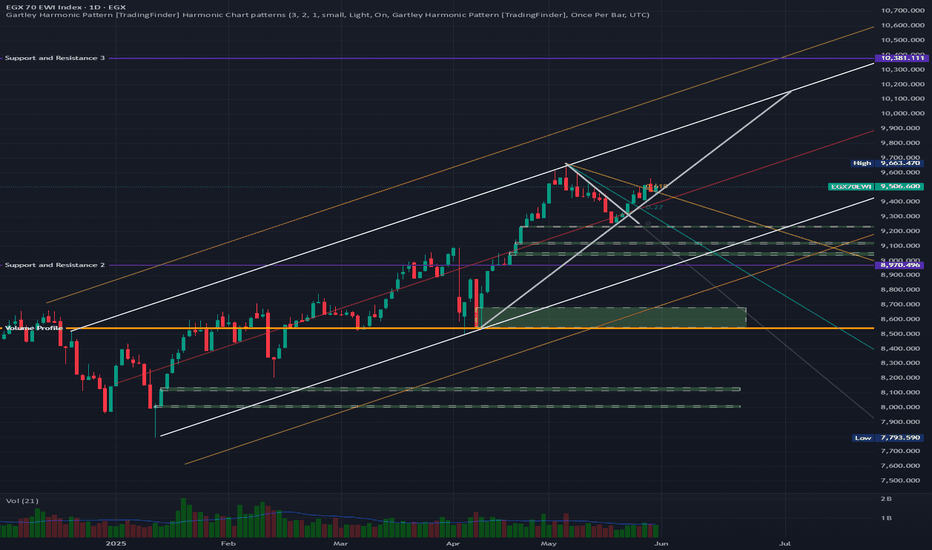Viewport: 932px width, 550px height.
Task: Click the 8,900.000 price axis value
Action: [902, 275]
